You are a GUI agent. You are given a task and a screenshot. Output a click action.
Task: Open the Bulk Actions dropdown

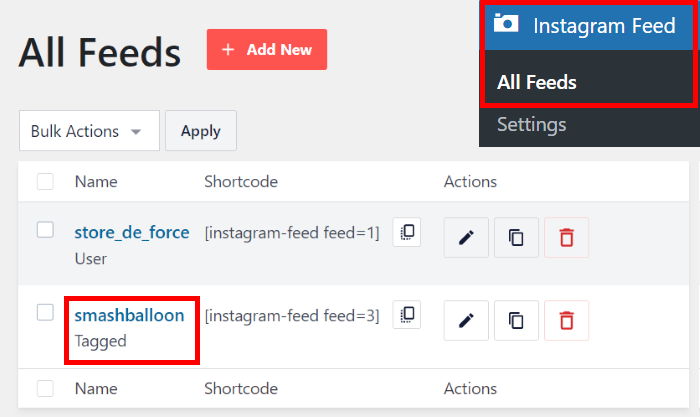coord(88,131)
